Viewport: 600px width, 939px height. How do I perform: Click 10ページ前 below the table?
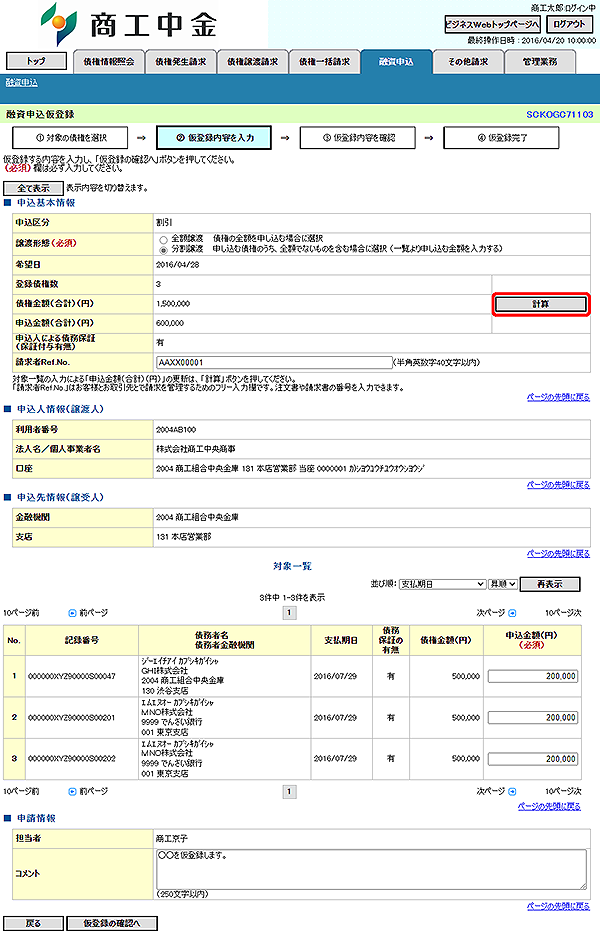pos(22,791)
